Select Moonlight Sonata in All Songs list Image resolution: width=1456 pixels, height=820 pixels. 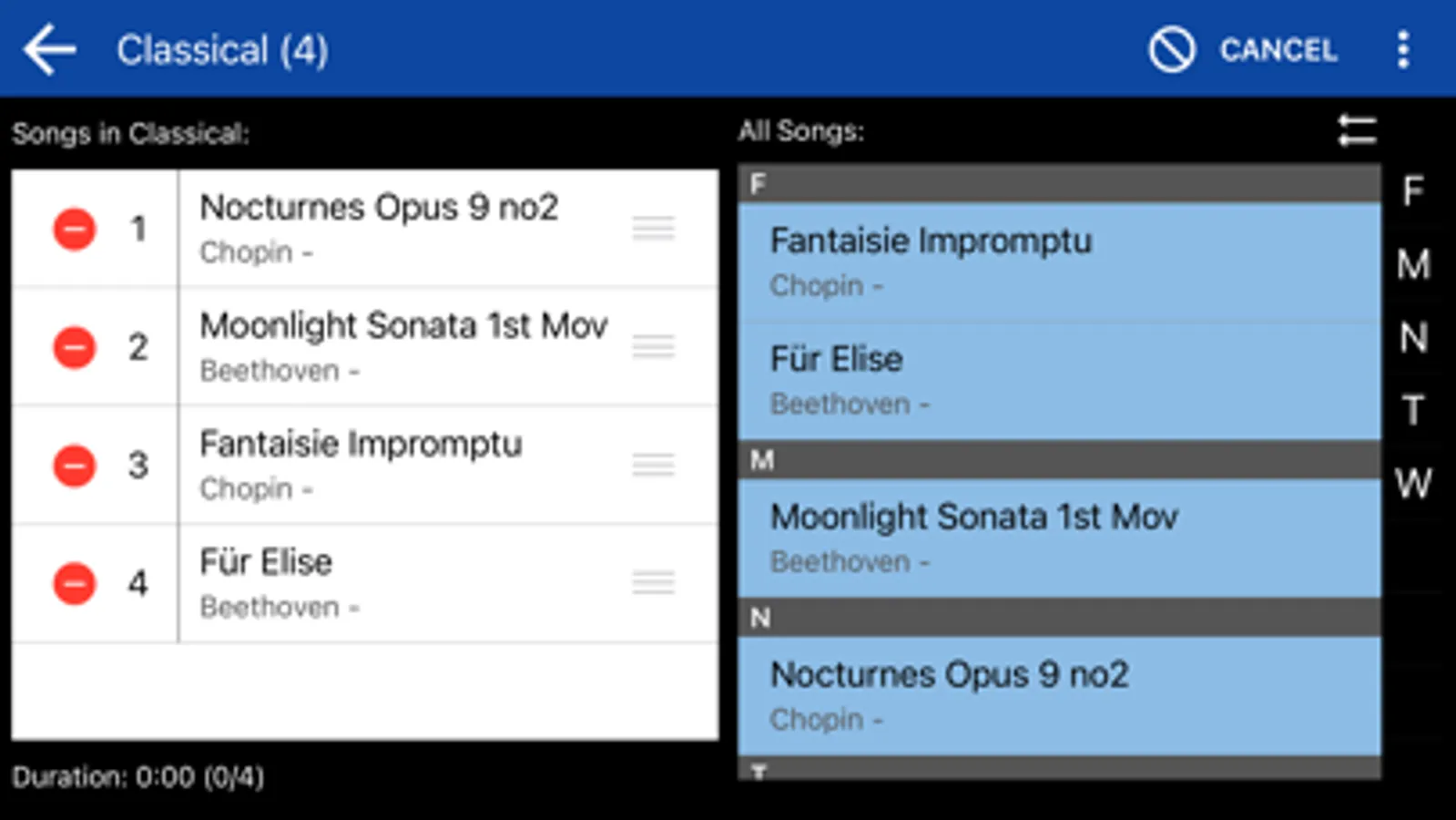tap(1058, 538)
